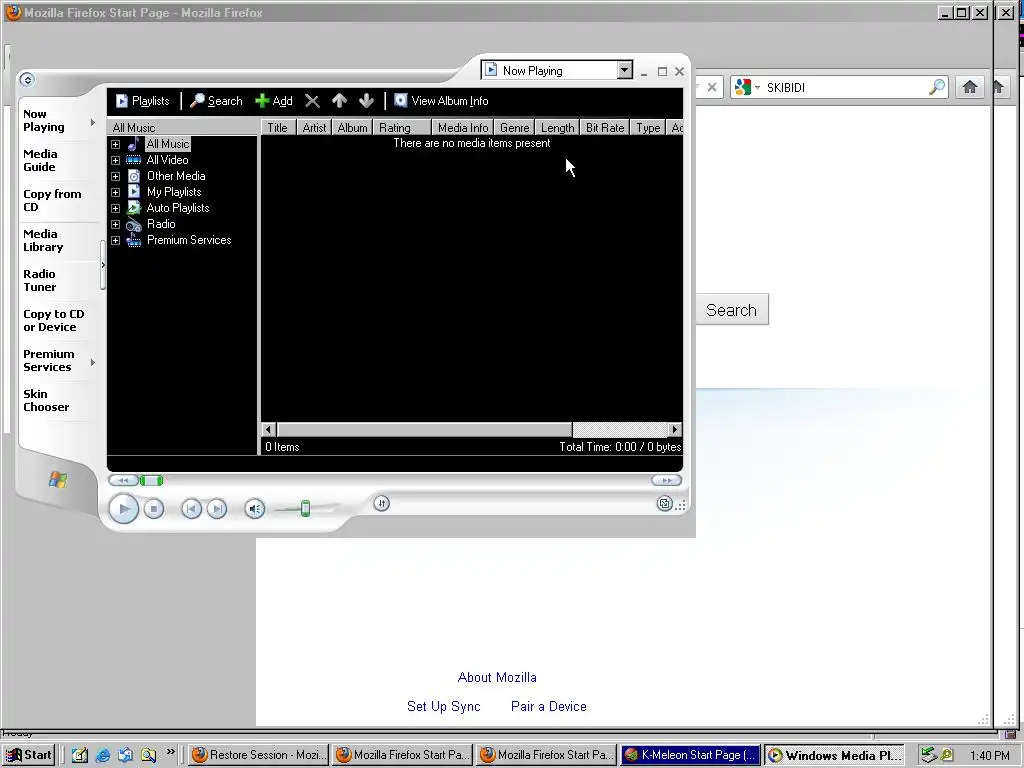Switch to Restore Session Firefox taskbar item

(259, 755)
